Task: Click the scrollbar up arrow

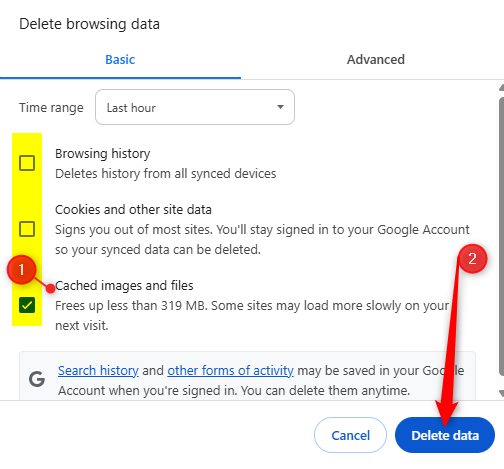Action: click(501, 88)
